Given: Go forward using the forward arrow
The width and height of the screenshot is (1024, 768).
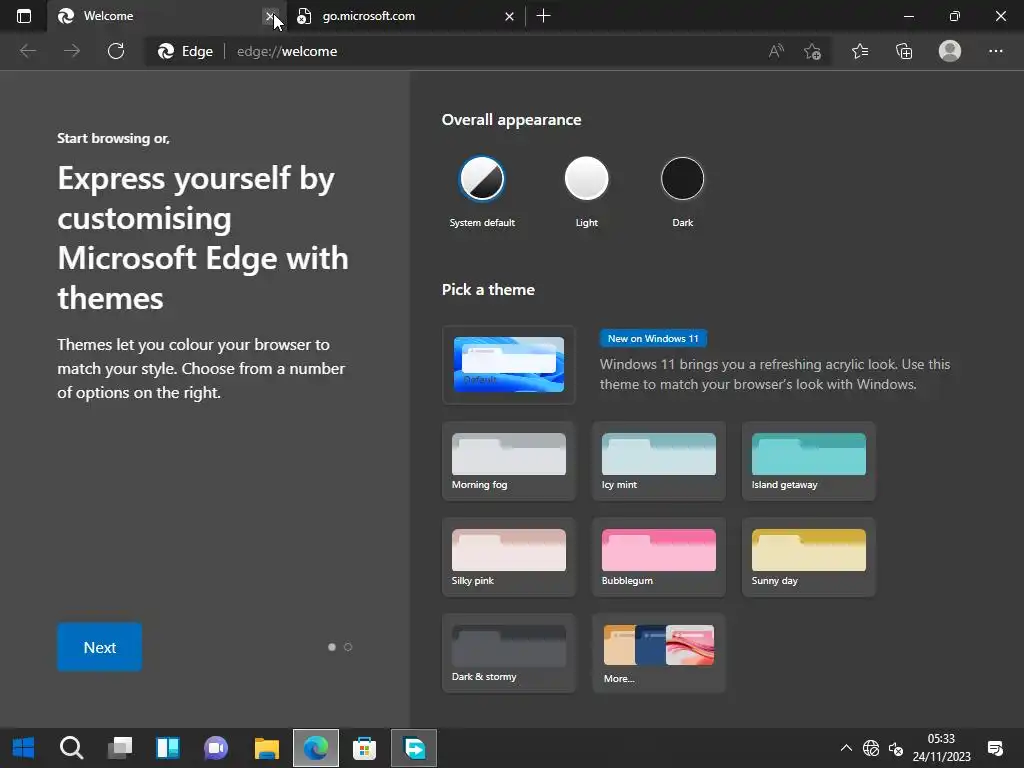Looking at the screenshot, I should click(72, 51).
